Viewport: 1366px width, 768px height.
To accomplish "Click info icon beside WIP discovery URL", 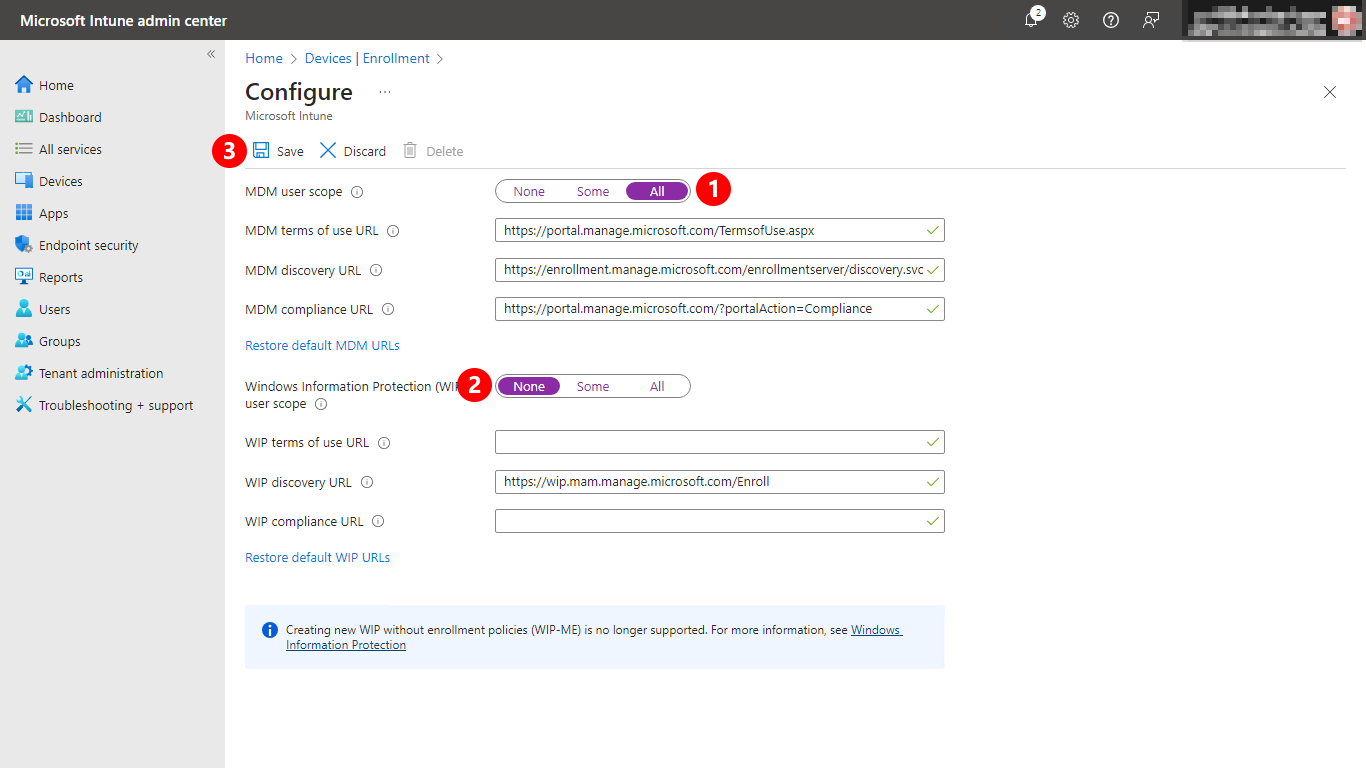I will [367, 482].
